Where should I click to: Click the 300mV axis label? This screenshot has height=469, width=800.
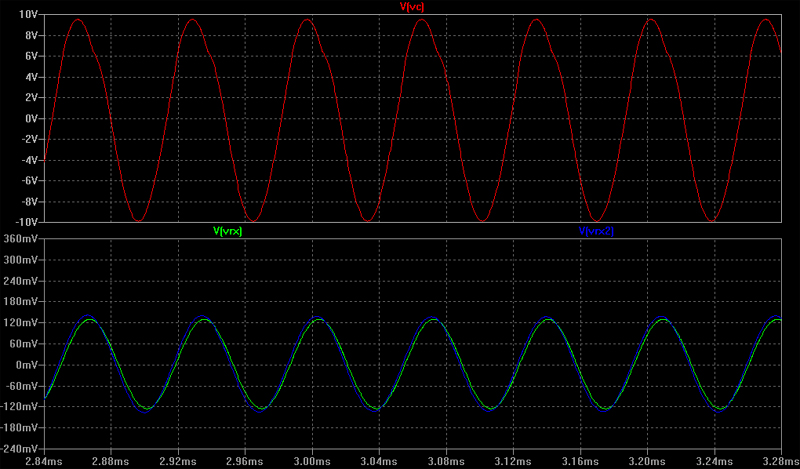pyautogui.click(x=20, y=260)
